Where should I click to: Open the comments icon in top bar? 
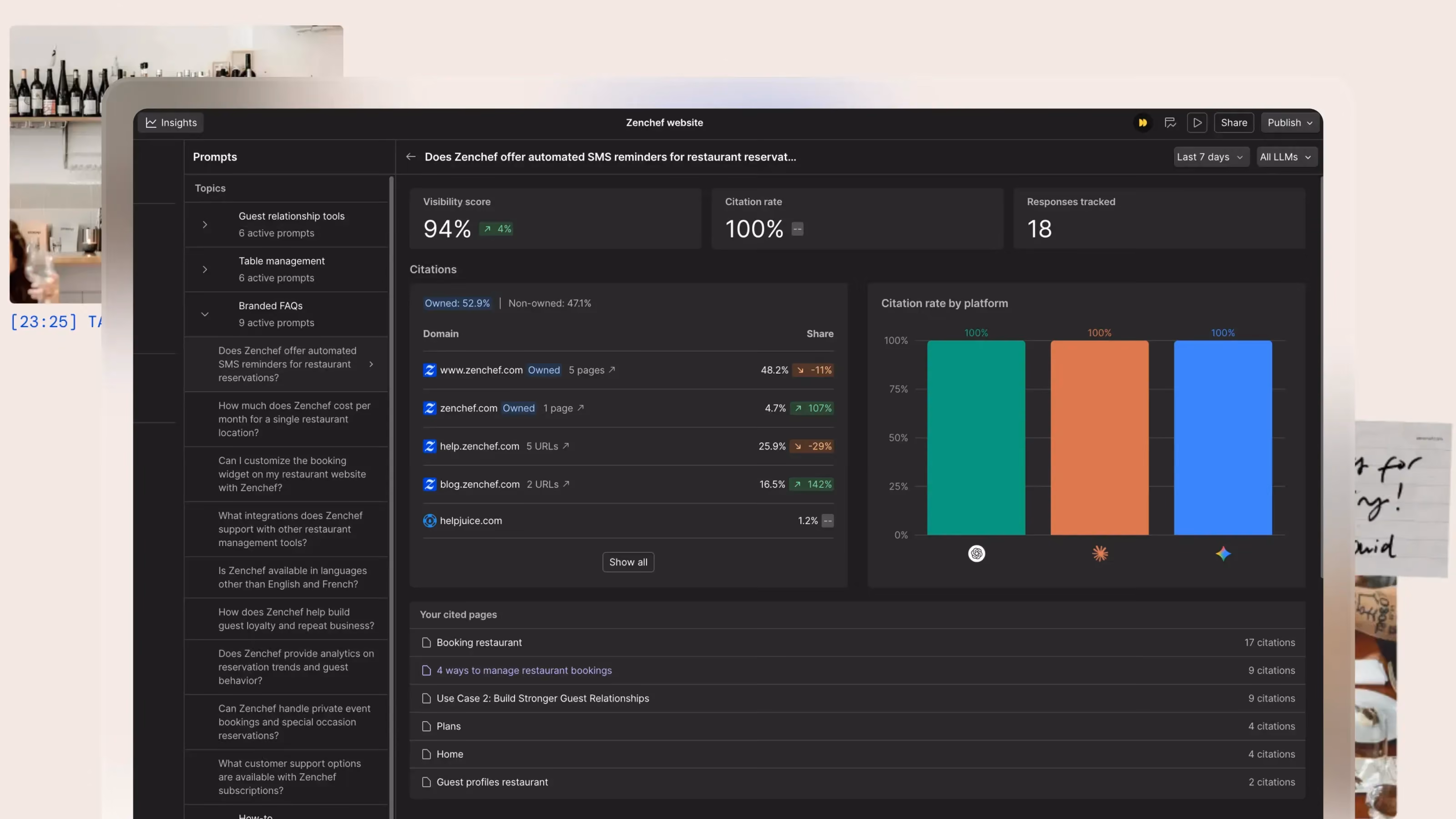click(1170, 123)
